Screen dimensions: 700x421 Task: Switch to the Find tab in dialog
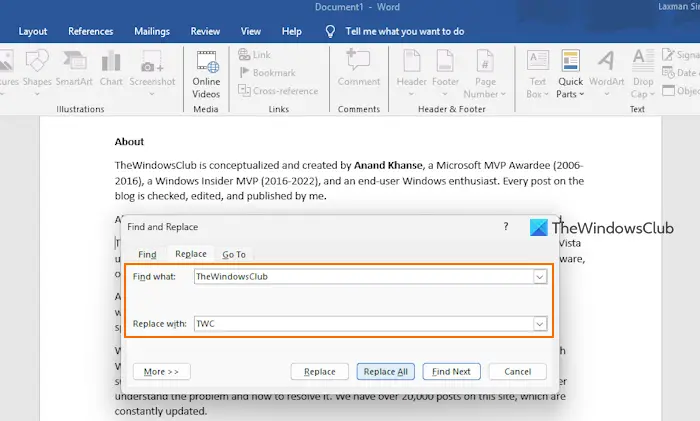click(x=147, y=254)
